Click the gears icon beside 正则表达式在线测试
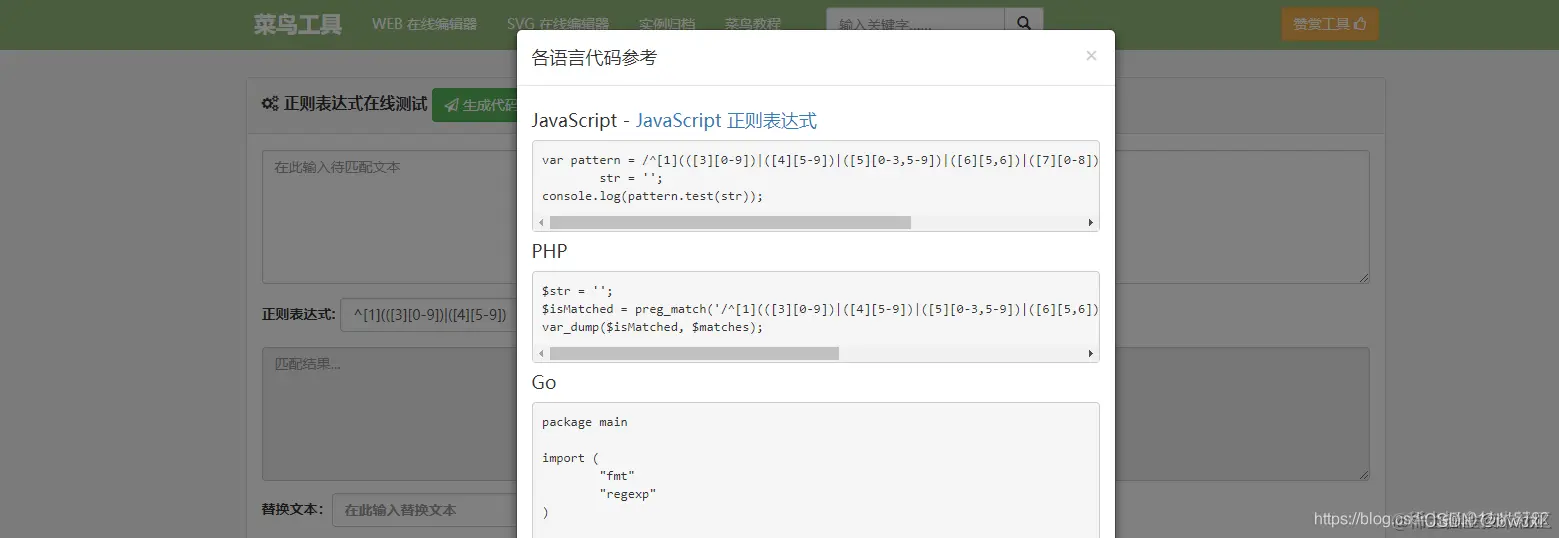This screenshot has width=1559, height=538. [270, 104]
